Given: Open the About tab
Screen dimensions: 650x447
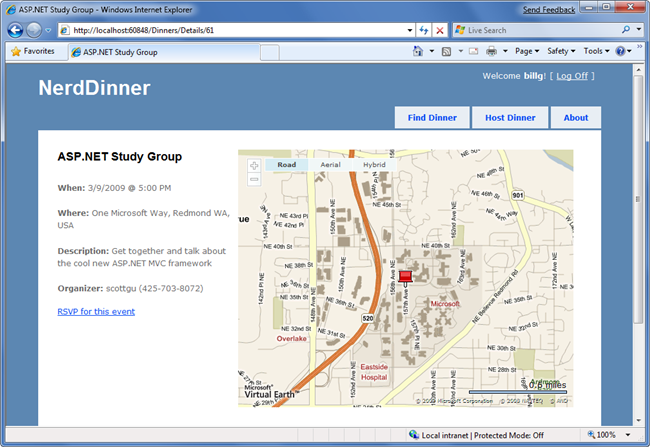Looking at the screenshot, I should [x=575, y=118].
